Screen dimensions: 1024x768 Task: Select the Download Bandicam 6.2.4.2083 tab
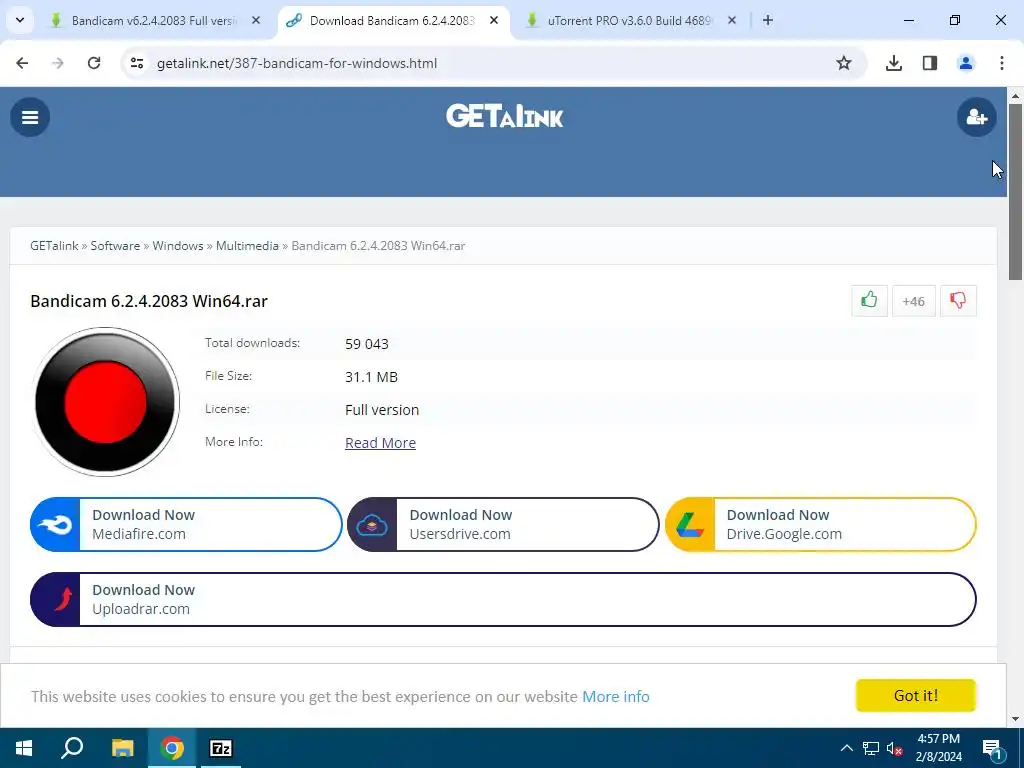click(392, 20)
